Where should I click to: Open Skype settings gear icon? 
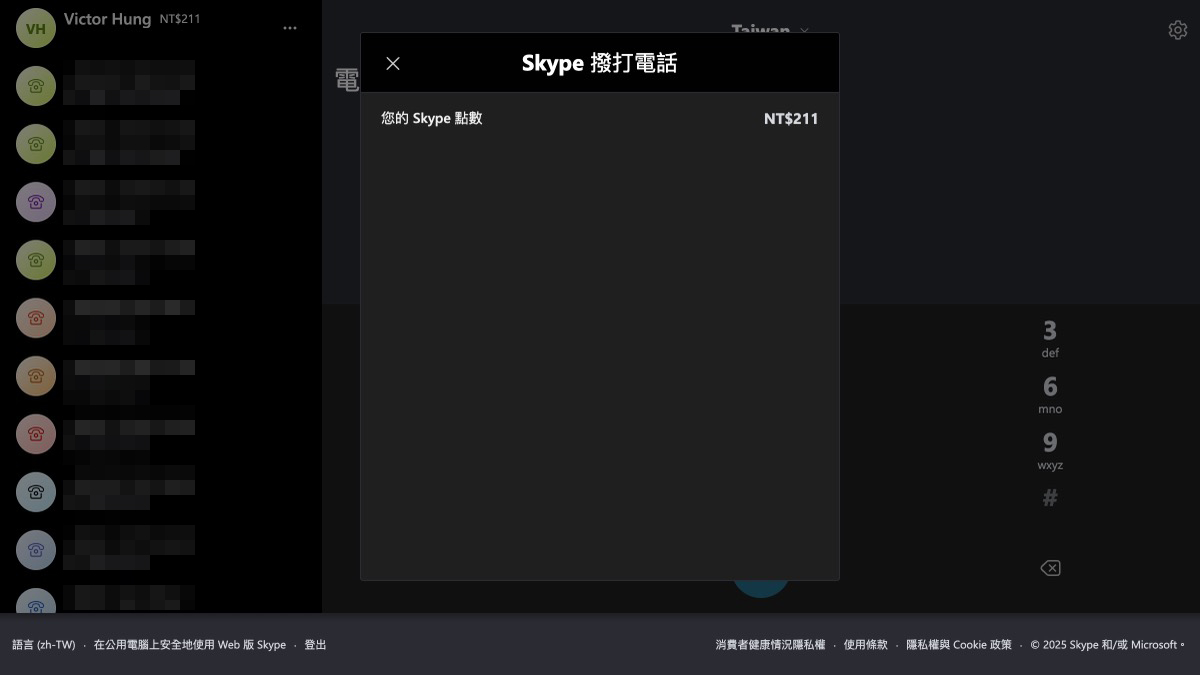tap(1178, 30)
